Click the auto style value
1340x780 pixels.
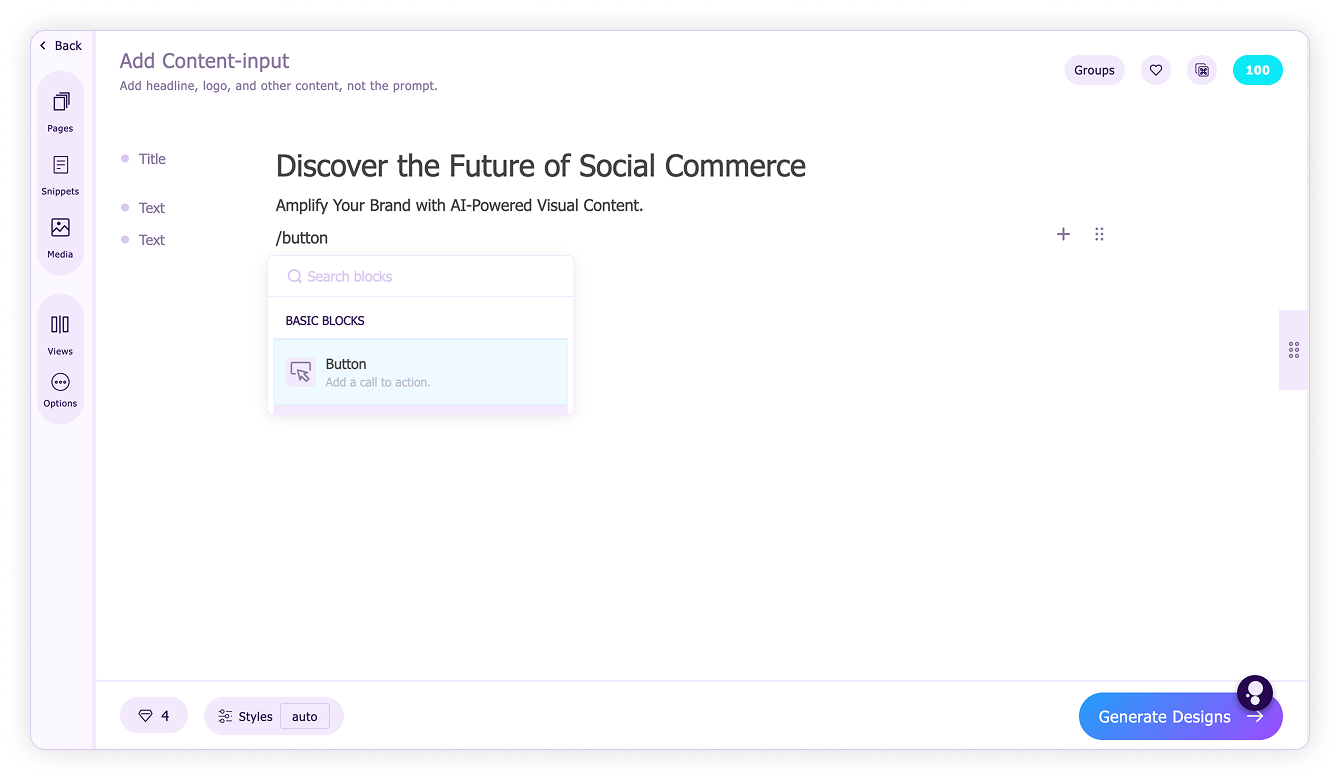305,716
